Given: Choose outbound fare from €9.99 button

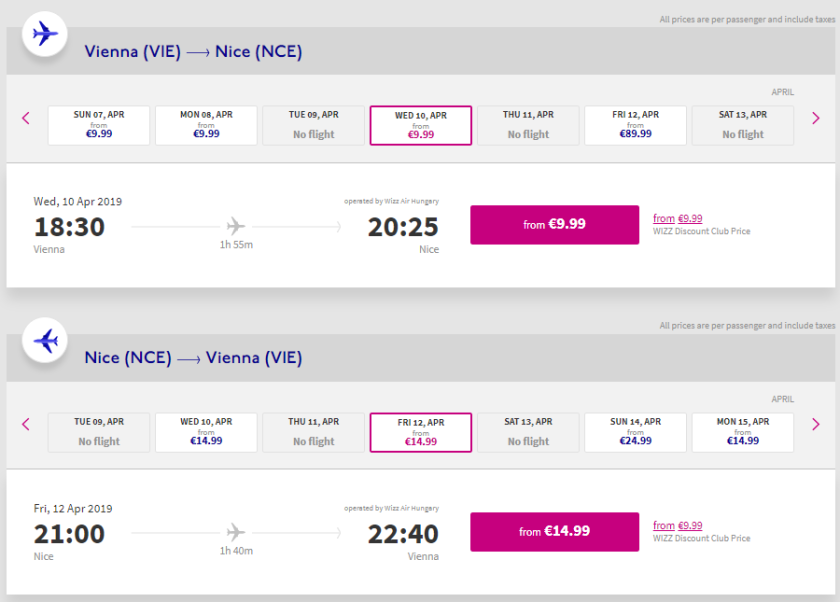Looking at the screenshot, I should point(554,225).
